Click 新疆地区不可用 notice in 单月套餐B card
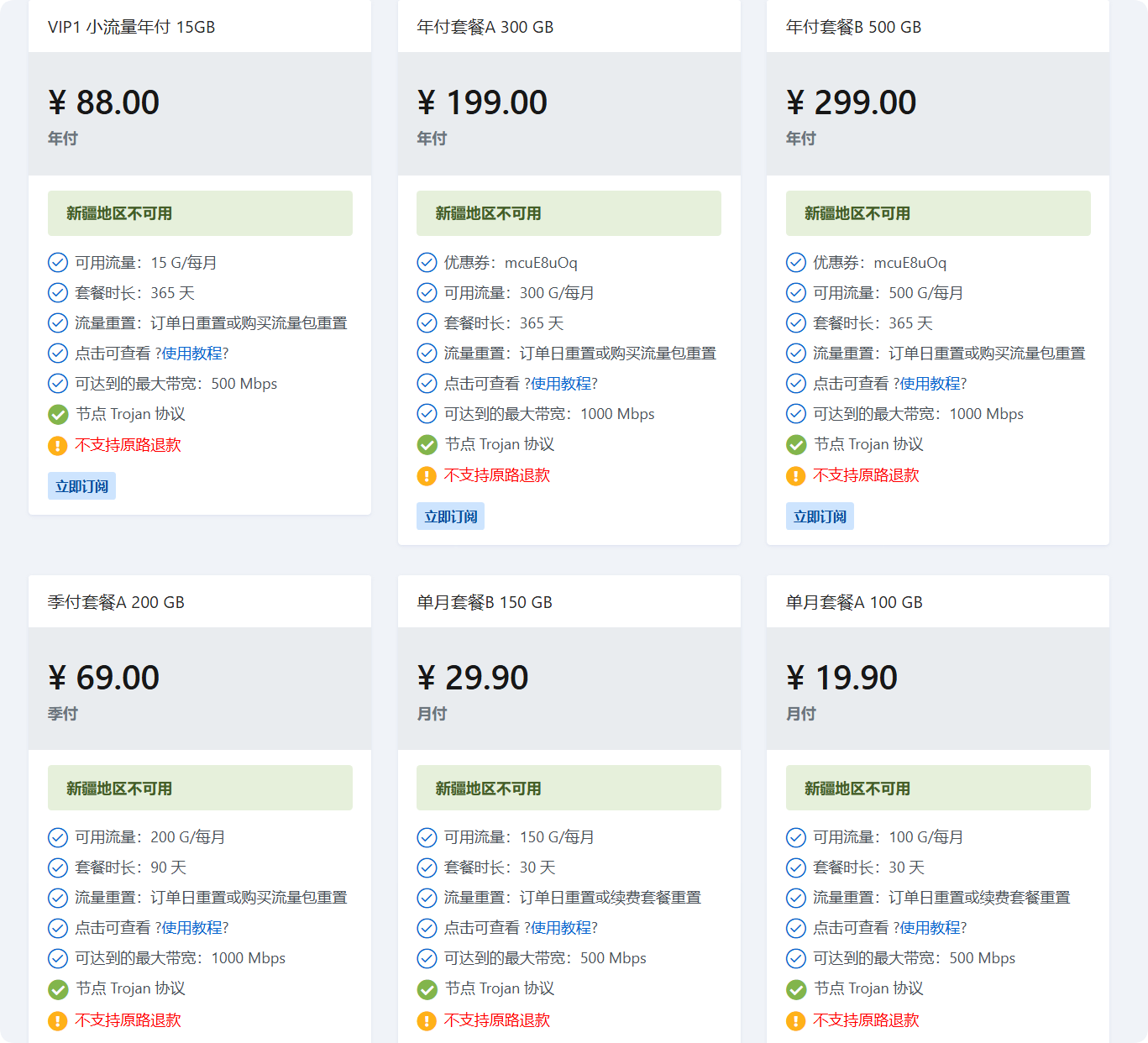Viewport: 1148px width, 1043px height. (x=569, y=788)
